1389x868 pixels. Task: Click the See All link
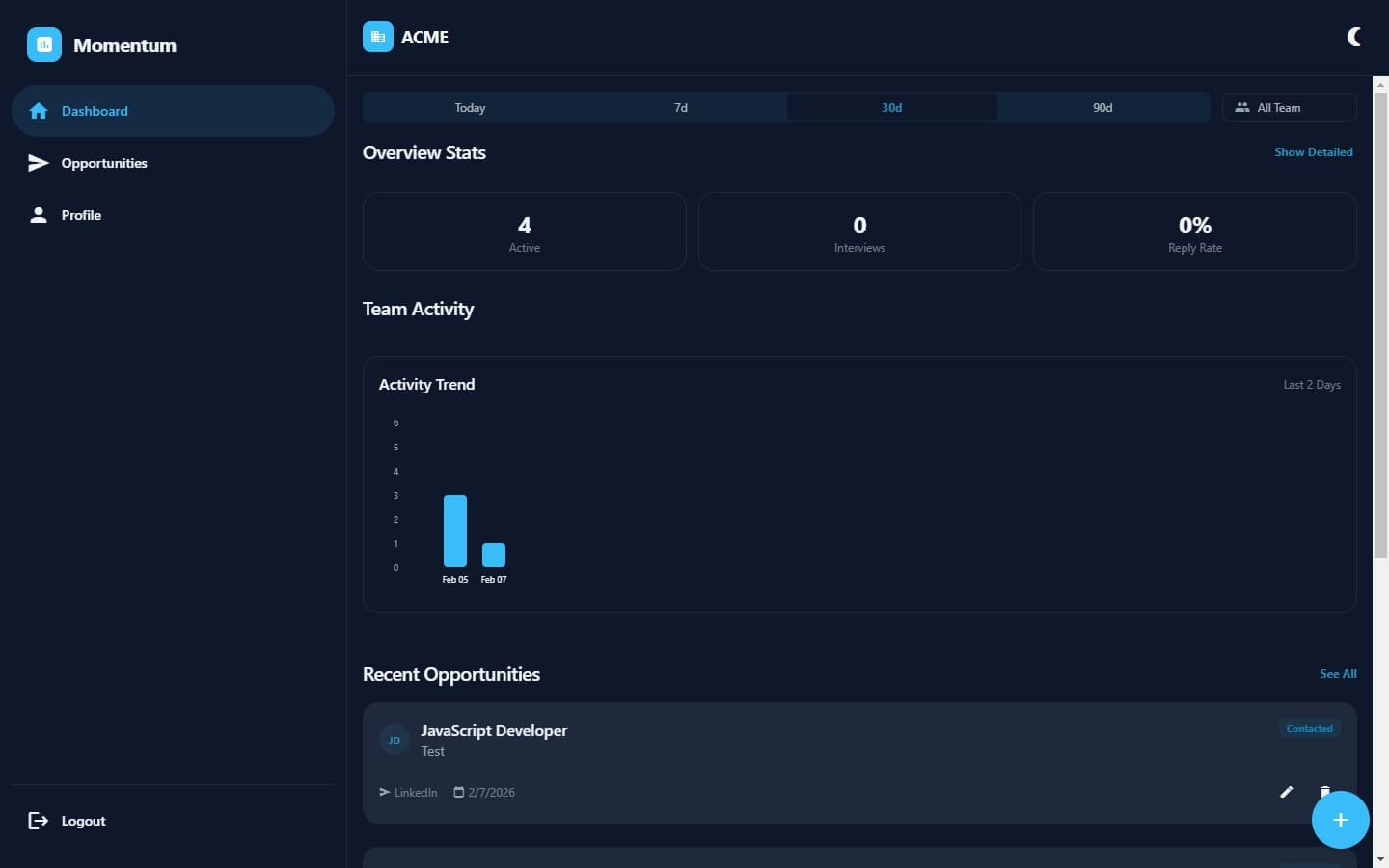pos(1338,674)
